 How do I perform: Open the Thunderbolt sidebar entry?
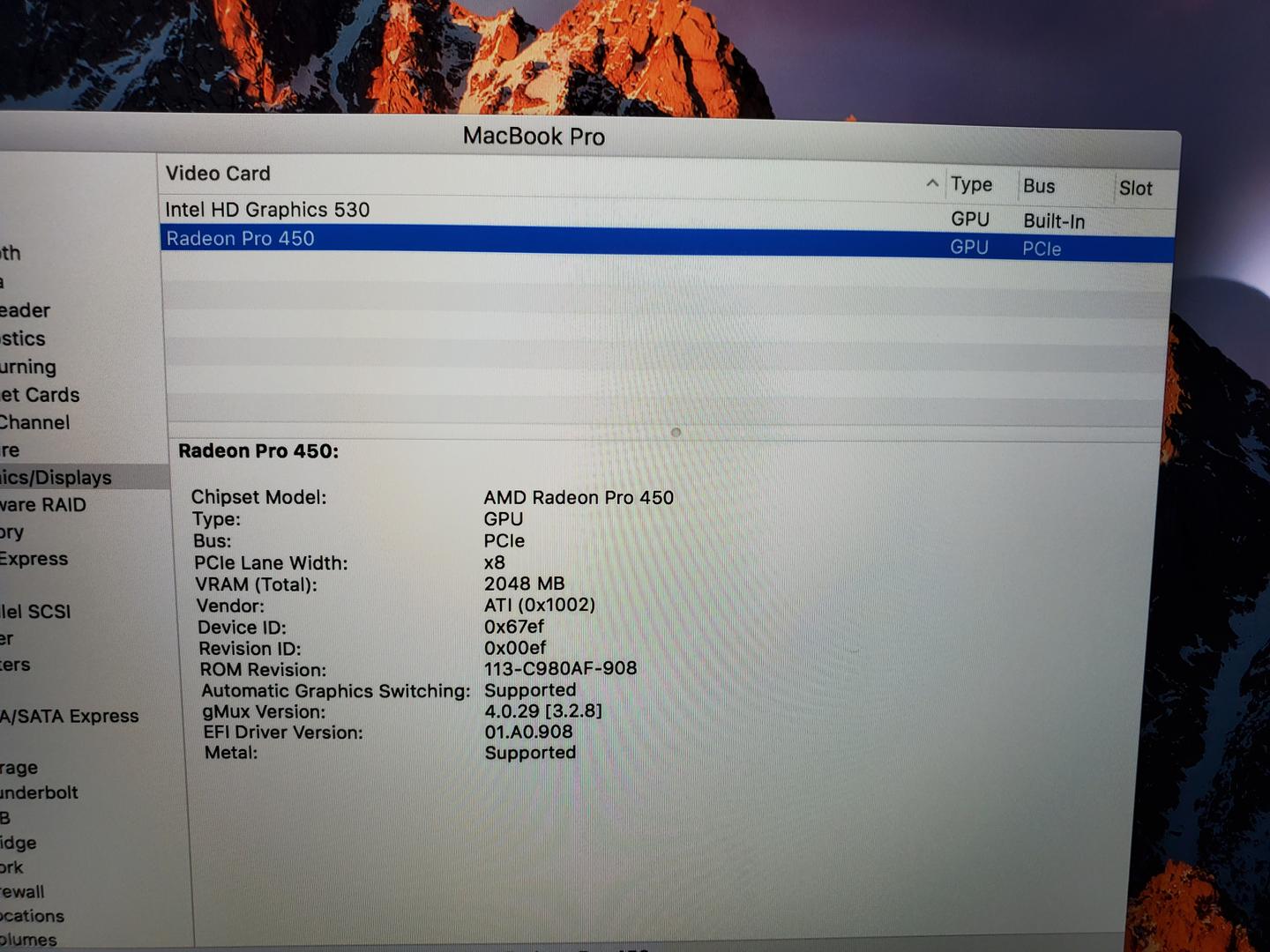39,792
